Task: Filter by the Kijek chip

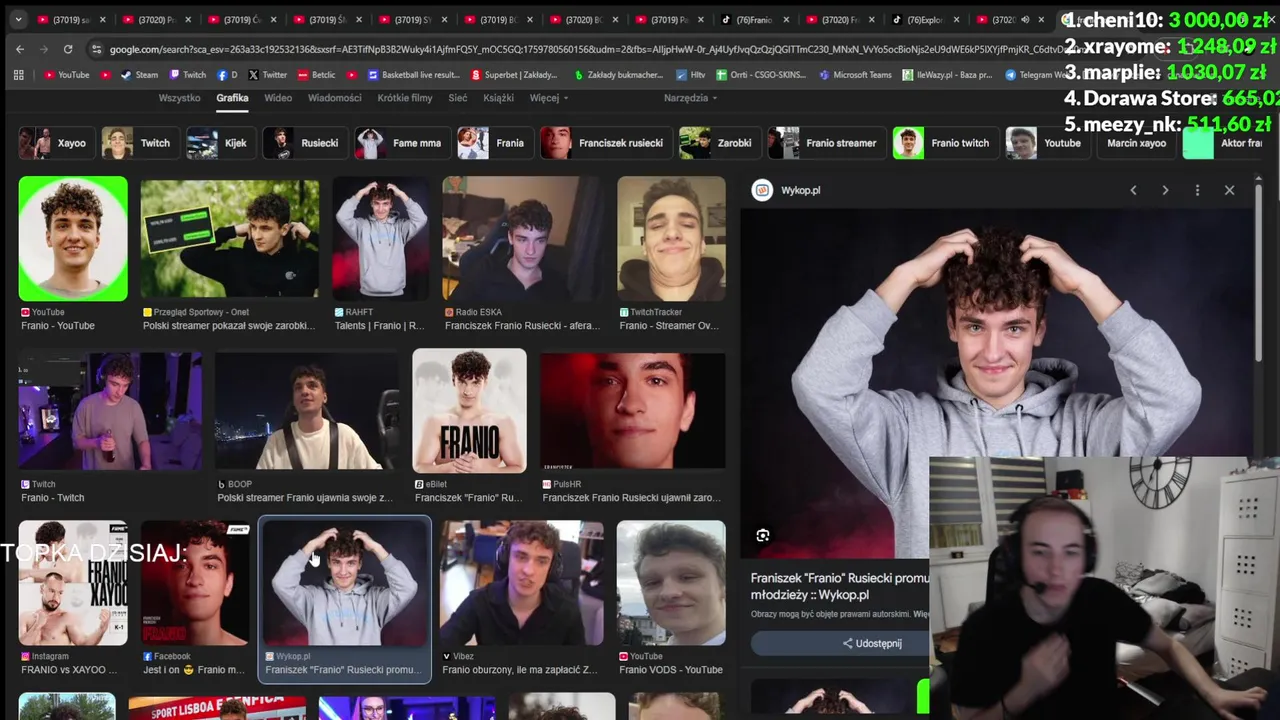Action: (219, 143)
